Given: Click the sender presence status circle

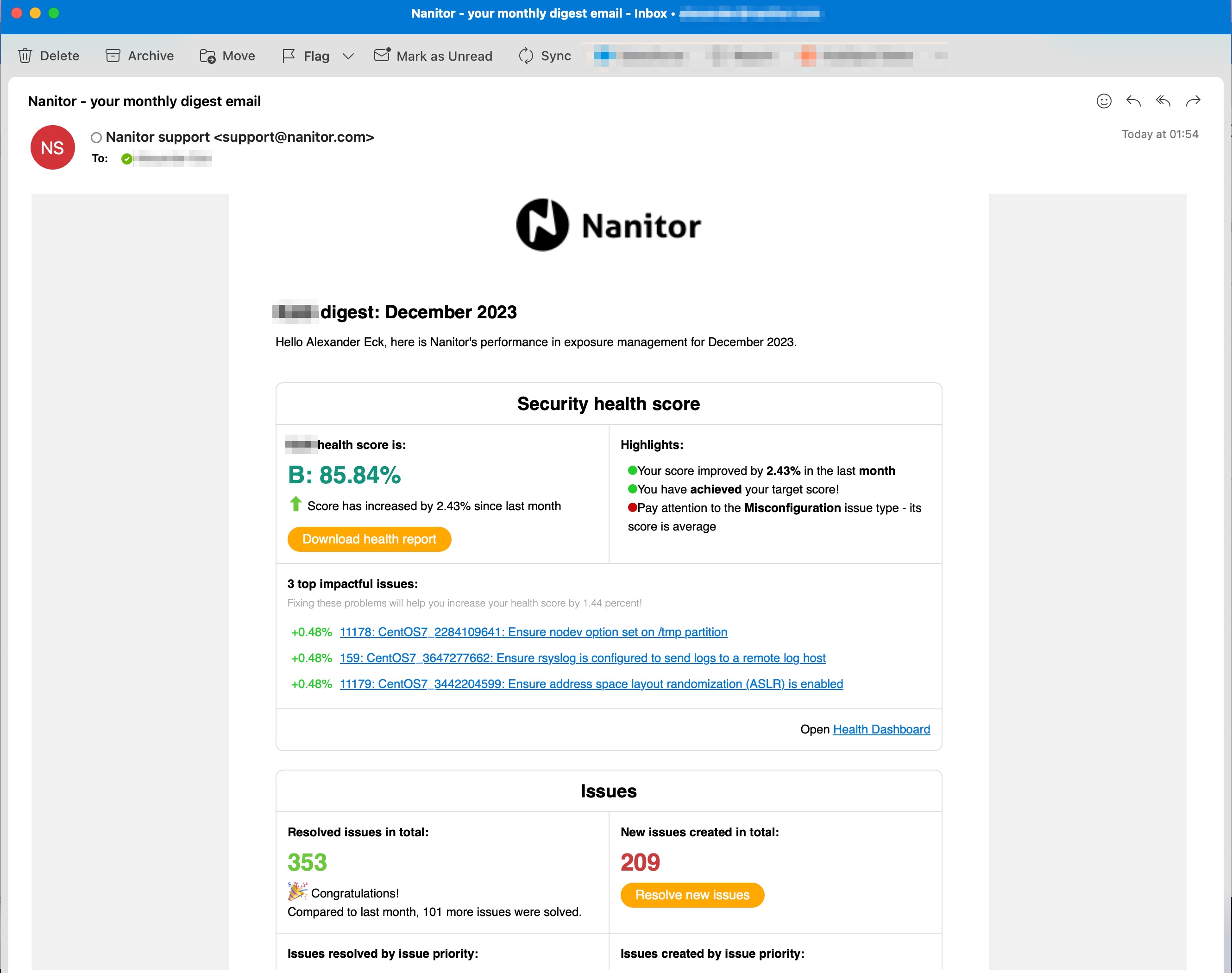Looking at the screenshot, I should click(96, 137).
